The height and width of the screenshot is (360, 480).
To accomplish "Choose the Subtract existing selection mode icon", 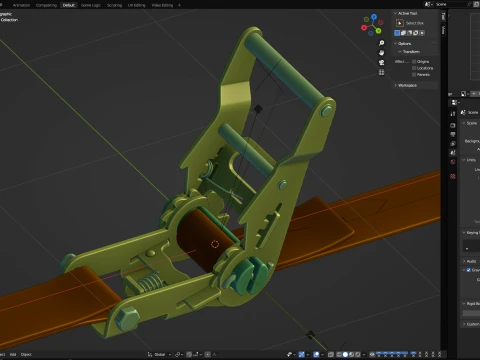I will click(x=410, y=33).
